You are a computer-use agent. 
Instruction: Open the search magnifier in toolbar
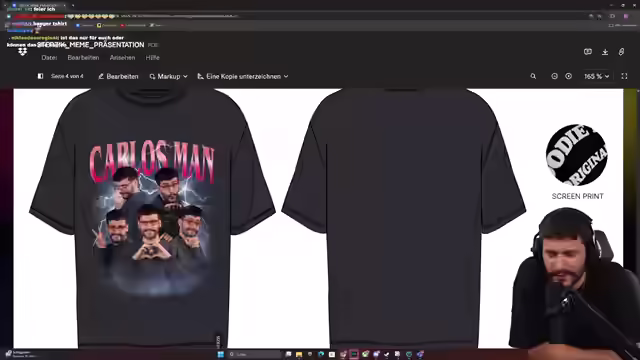[x=533, y=76]
